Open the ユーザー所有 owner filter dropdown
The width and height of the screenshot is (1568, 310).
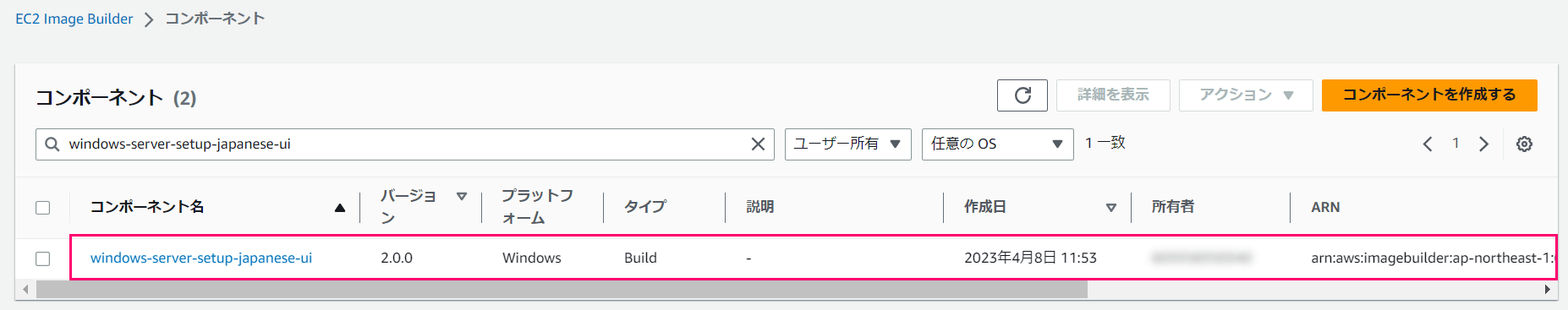[847, 144]
